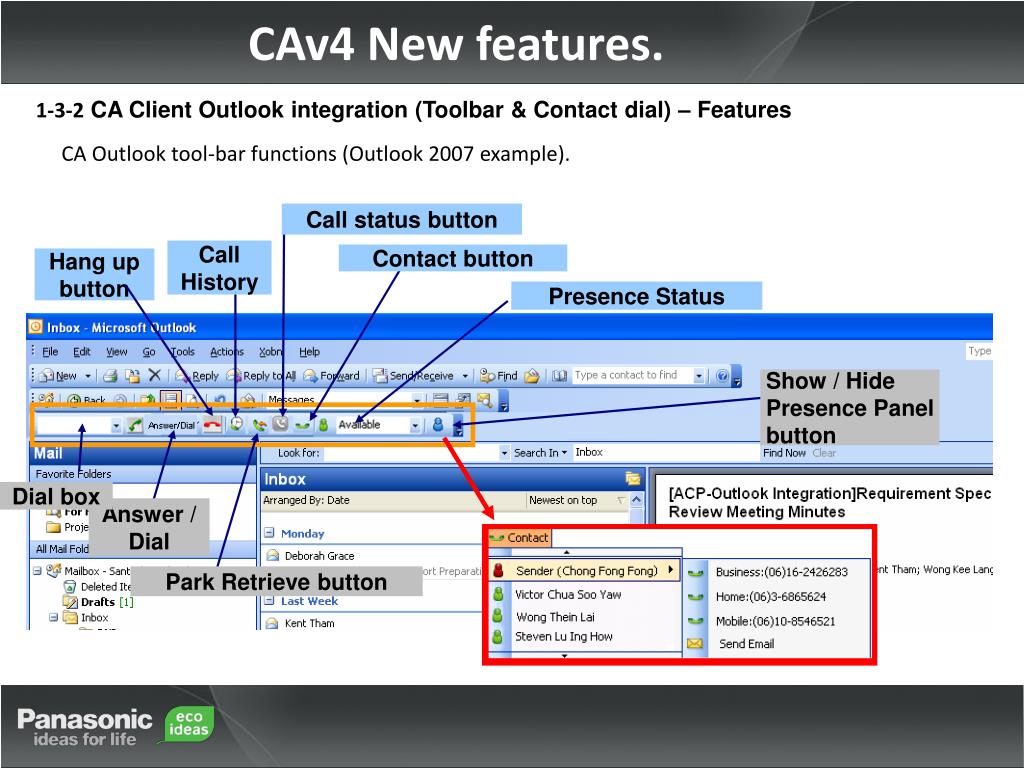Click the Reply to All button

pos(261,376)
